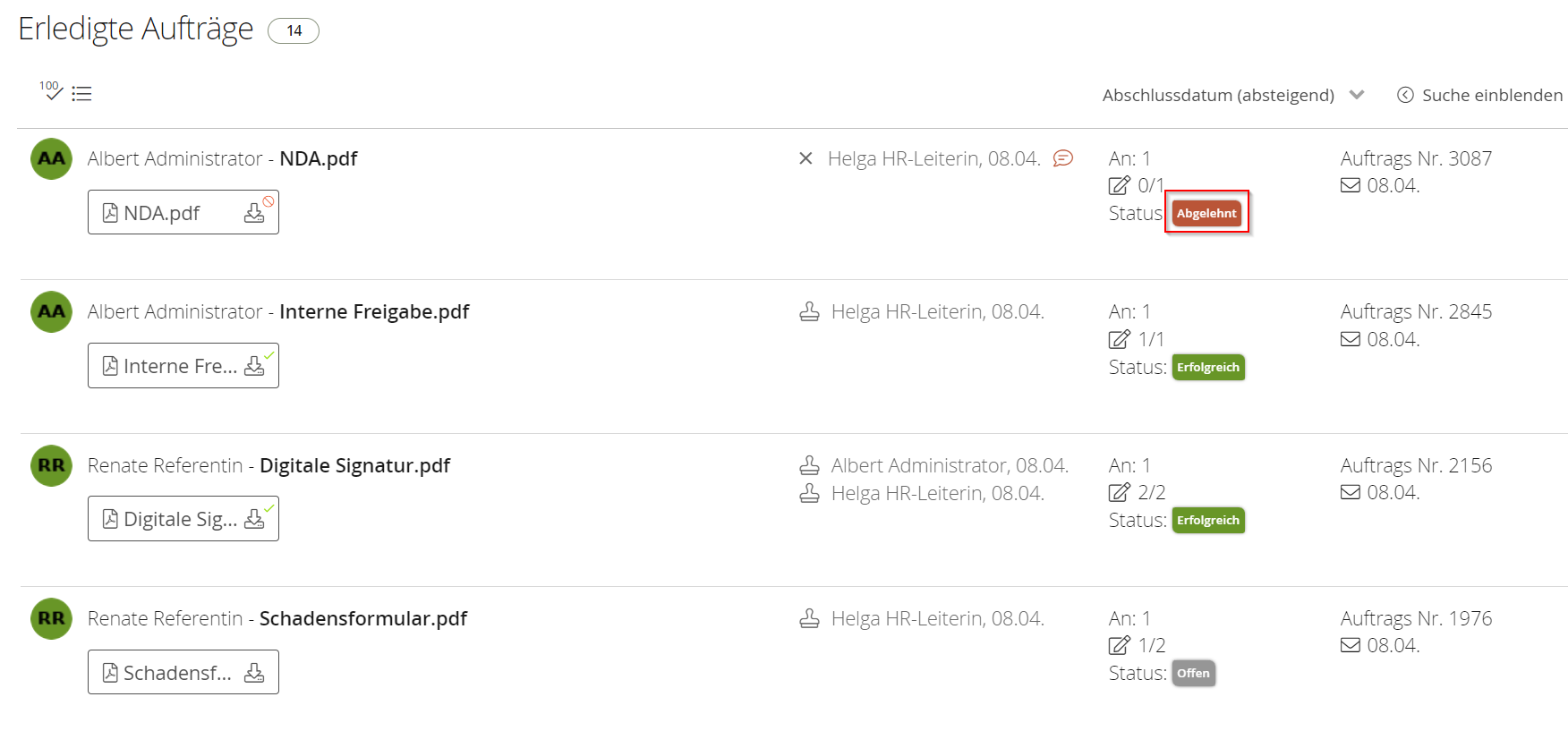Open the Digitale Signatur.pdf order title
The image size is (1568, 731).
tap(354, 465)
